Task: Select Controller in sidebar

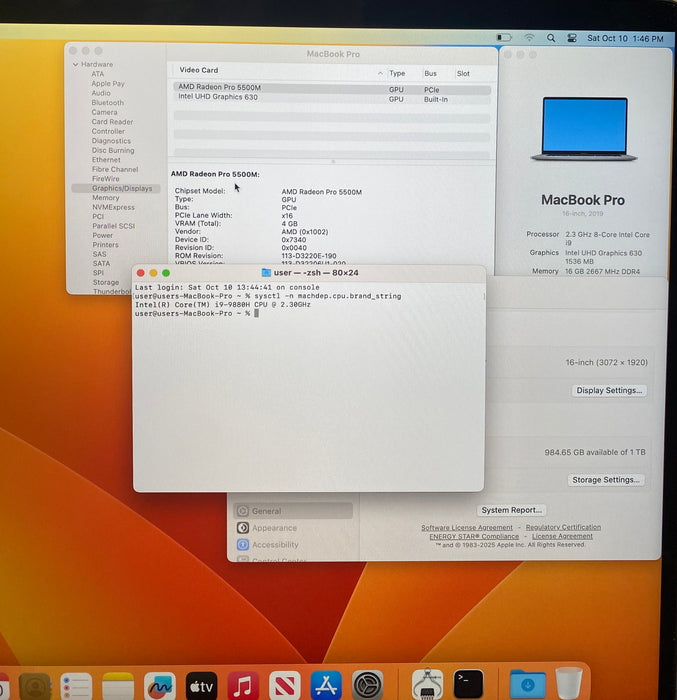Action: (x=108, y=131)
